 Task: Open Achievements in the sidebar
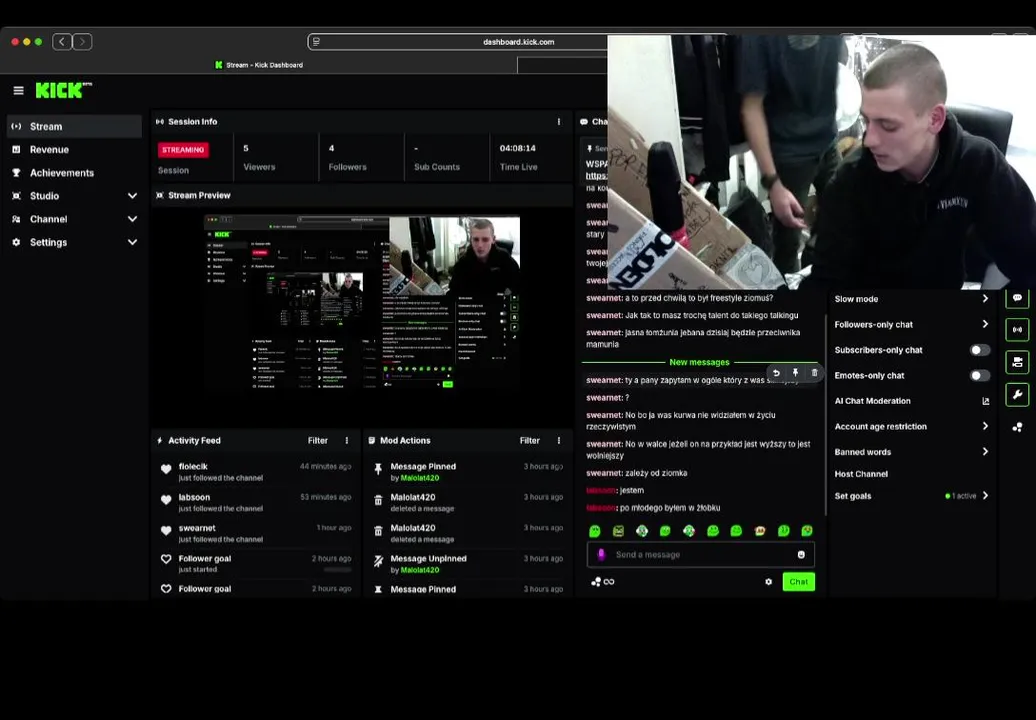point(74,173)
